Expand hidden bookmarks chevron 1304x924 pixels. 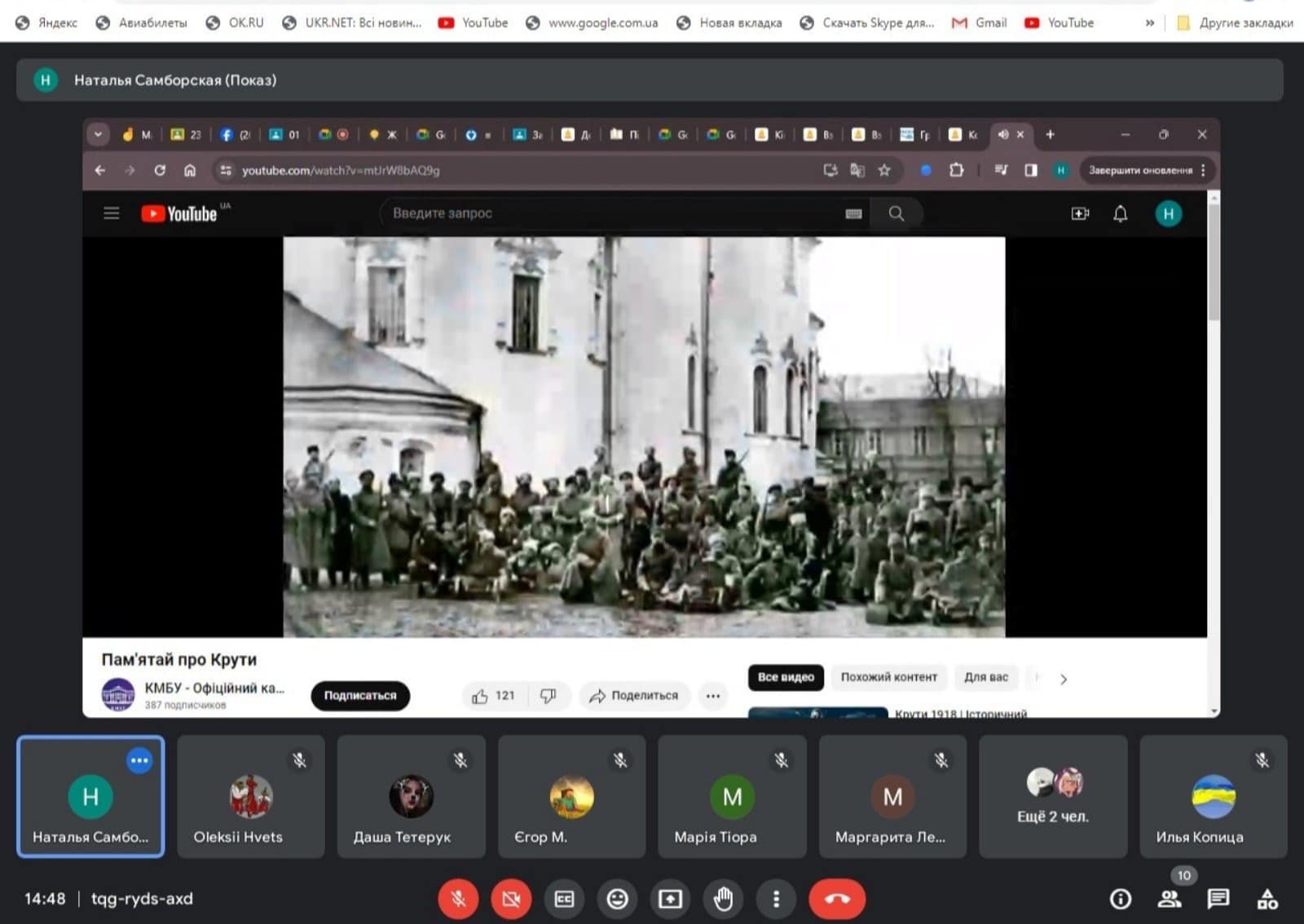click(x=1149, y=23)
